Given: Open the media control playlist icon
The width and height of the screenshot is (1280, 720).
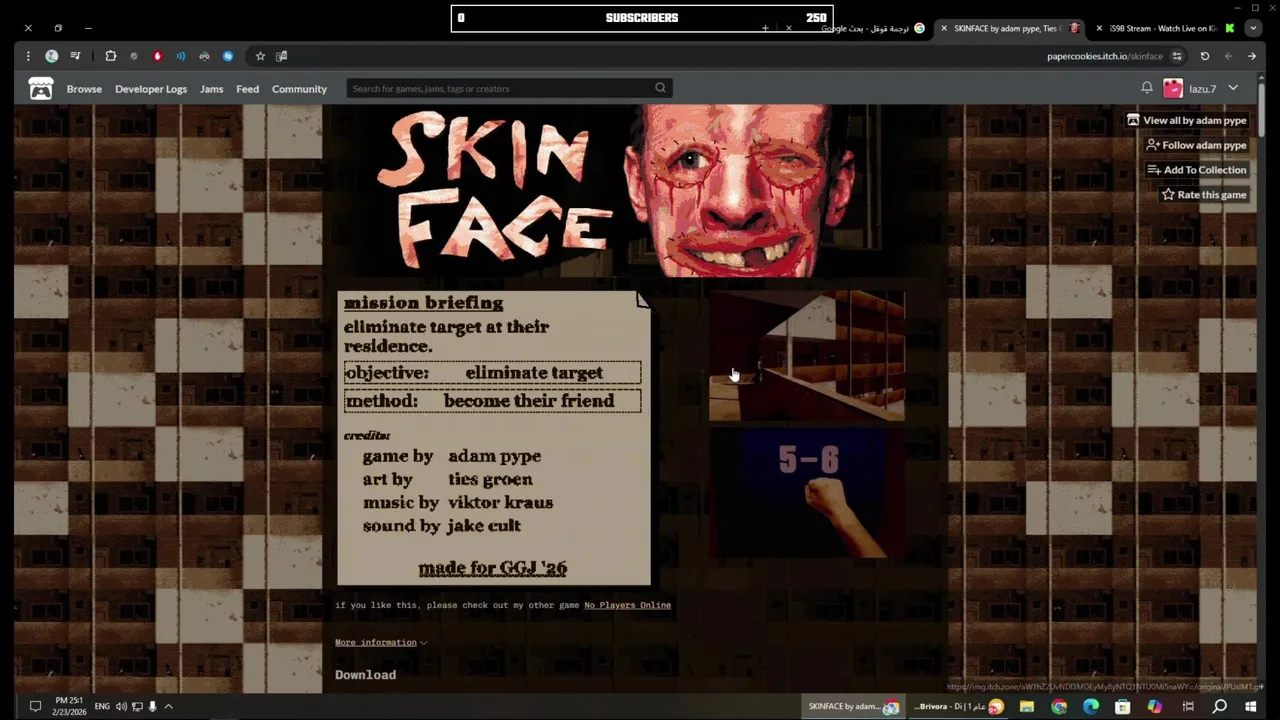Looking at the screenshot, I should pos(75,56).
